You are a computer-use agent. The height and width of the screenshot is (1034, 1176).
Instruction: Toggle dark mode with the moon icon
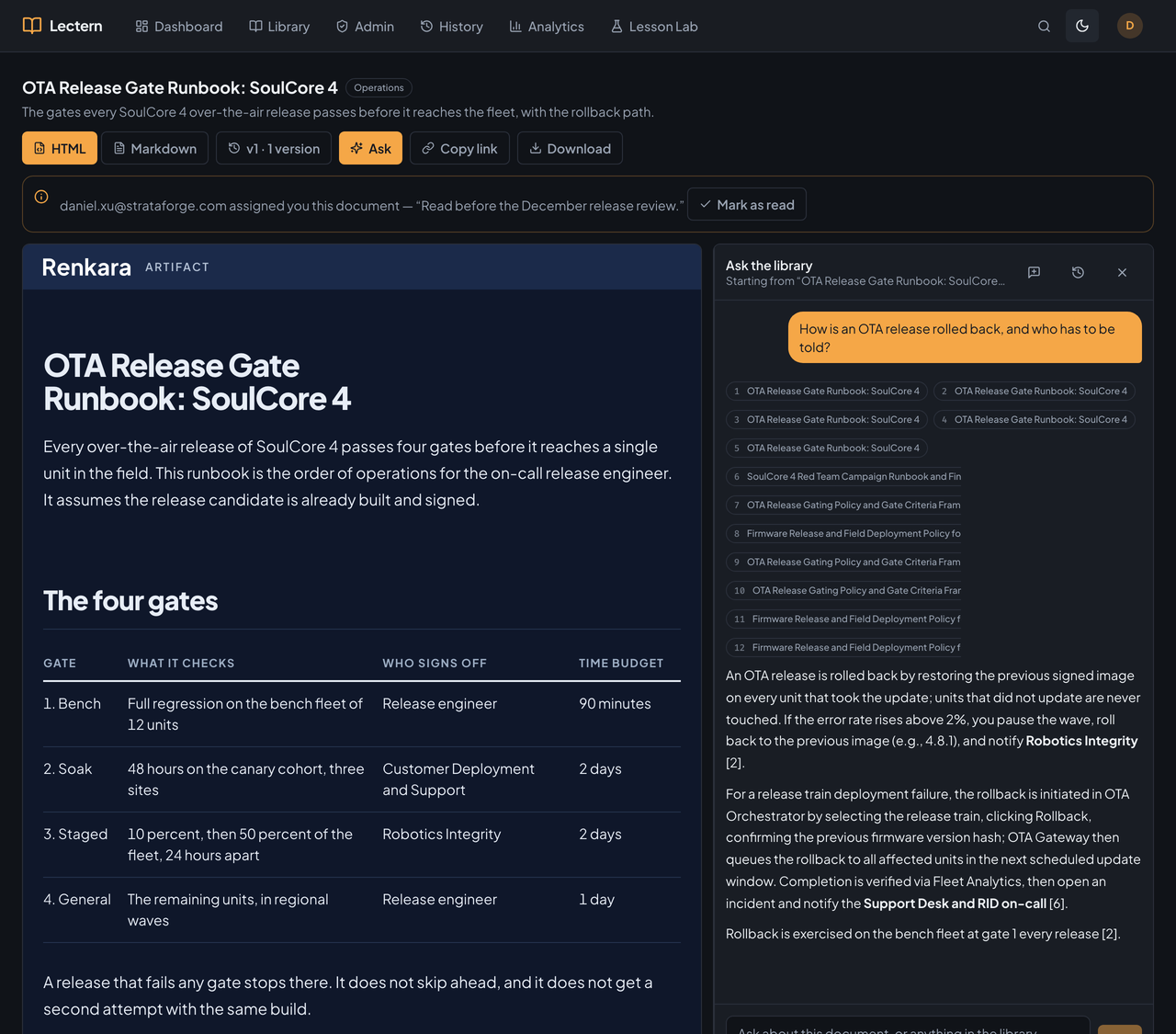(x=1082, y=26)
